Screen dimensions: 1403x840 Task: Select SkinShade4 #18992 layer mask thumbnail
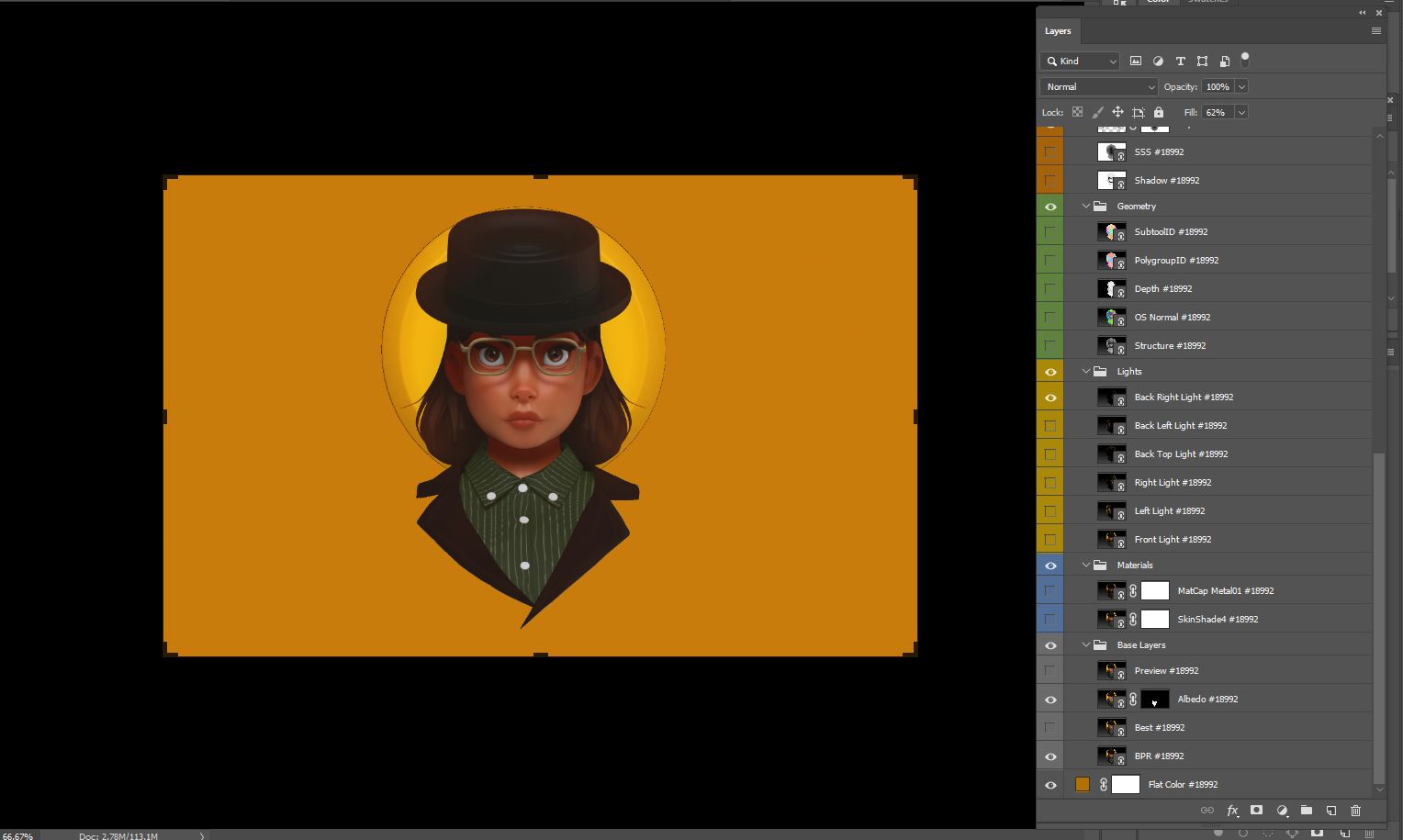coord(1155,620)
